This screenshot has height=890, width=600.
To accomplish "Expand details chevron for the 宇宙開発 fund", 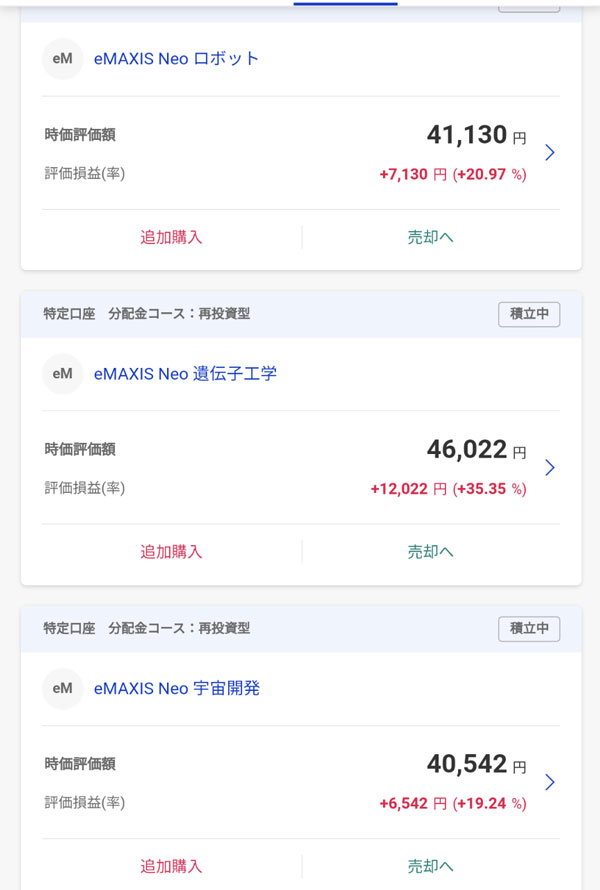I will point(549,782).
